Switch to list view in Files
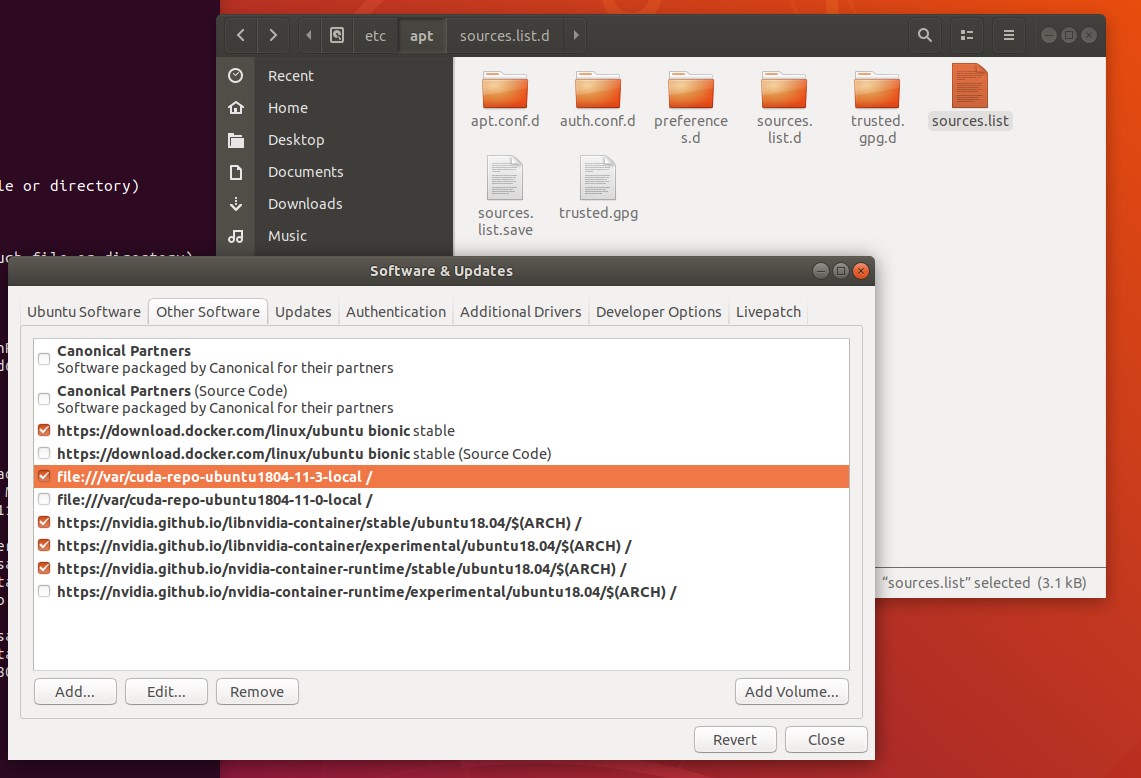 [x=966, y=35]
